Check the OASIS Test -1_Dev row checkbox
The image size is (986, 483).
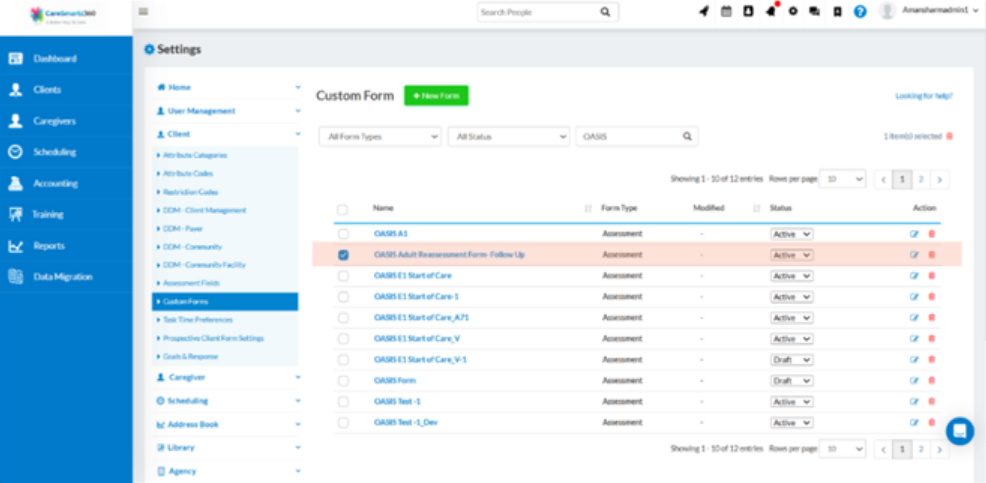click(343, 422)
